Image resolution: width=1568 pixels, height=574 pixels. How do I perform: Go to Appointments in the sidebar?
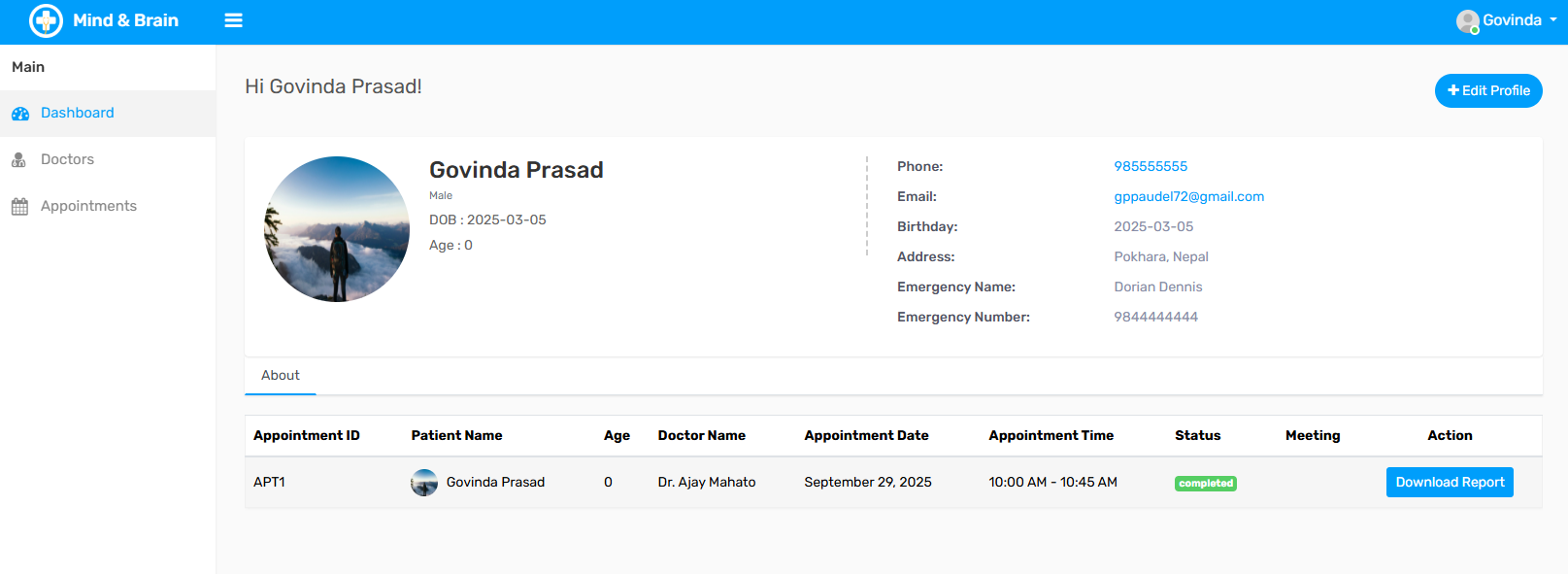pos(88,206)
